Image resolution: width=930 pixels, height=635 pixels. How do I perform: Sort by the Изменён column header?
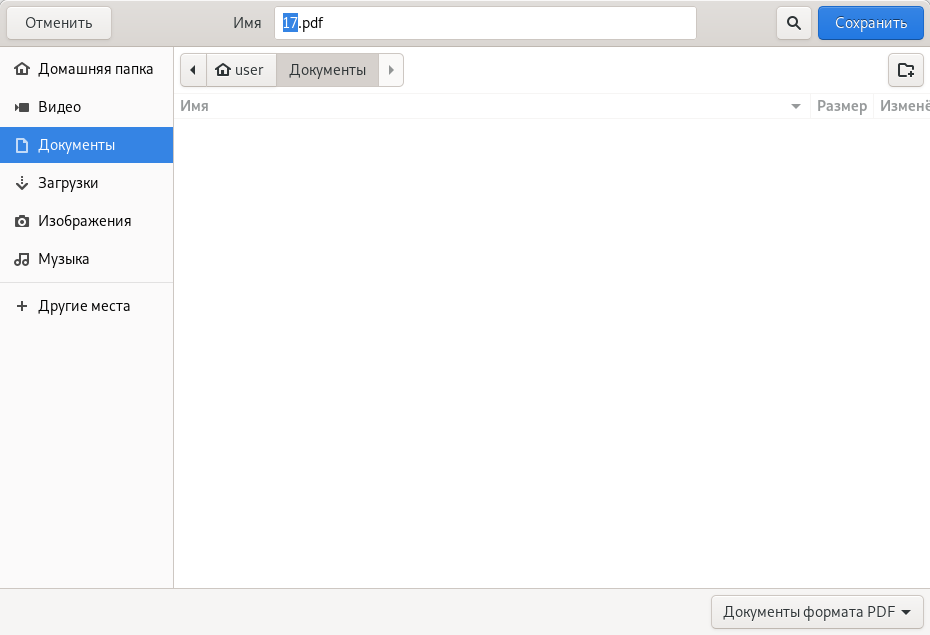pyautogui.click(x=903, y=106)
